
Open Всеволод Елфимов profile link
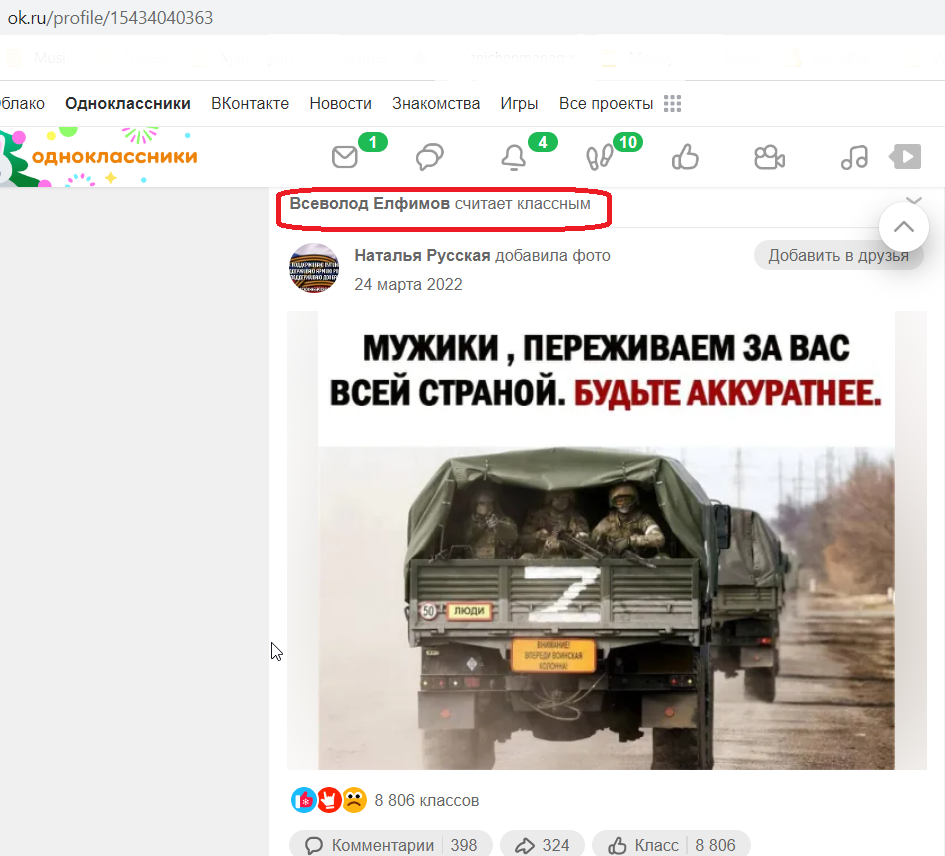[369, 204]
